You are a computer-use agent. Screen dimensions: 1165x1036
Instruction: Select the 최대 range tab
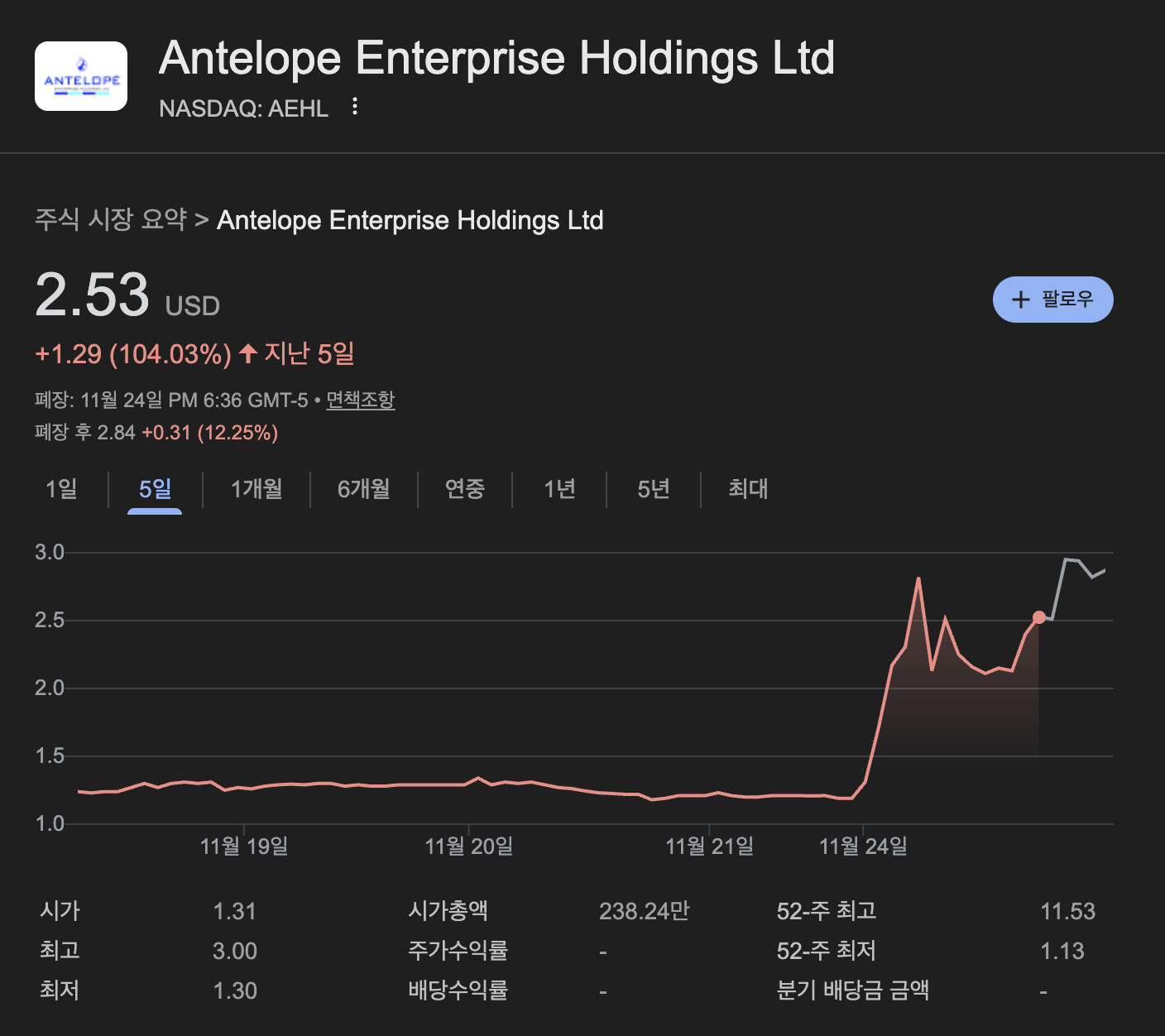click(748, 489)
